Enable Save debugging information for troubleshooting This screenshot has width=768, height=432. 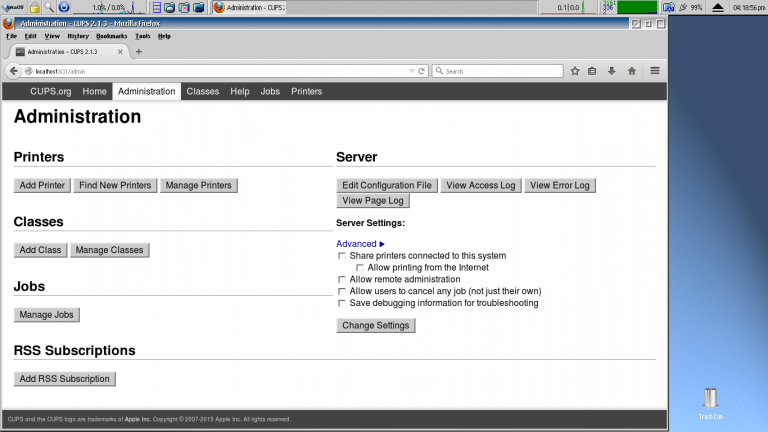[342, 303]
